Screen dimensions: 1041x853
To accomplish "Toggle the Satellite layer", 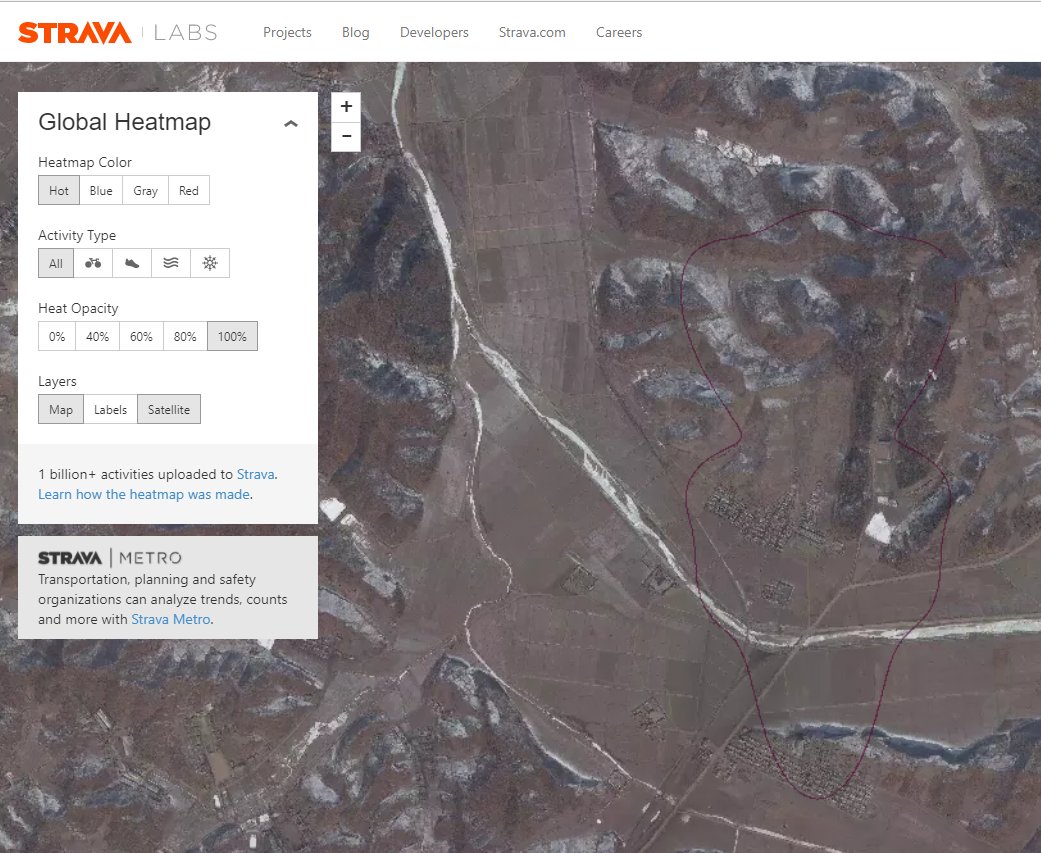I will coord(169,409).
